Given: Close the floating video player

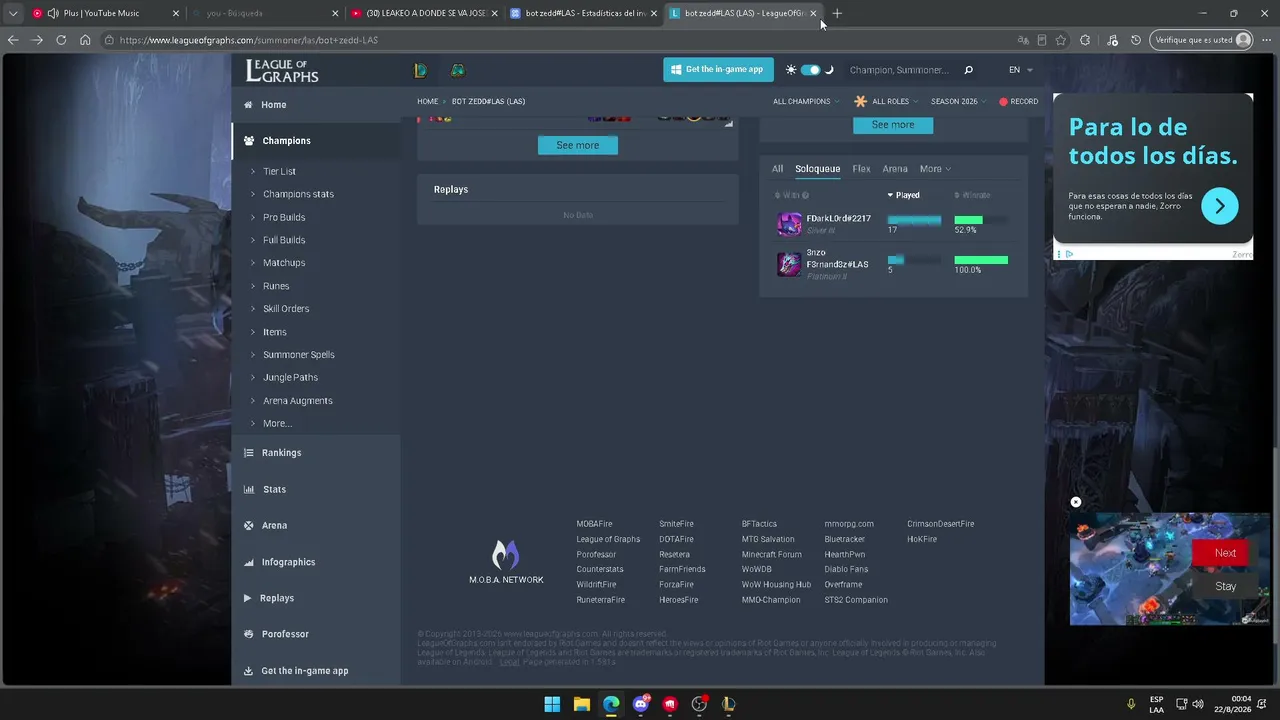Looking at the screenshot, I should (1076, 502).
